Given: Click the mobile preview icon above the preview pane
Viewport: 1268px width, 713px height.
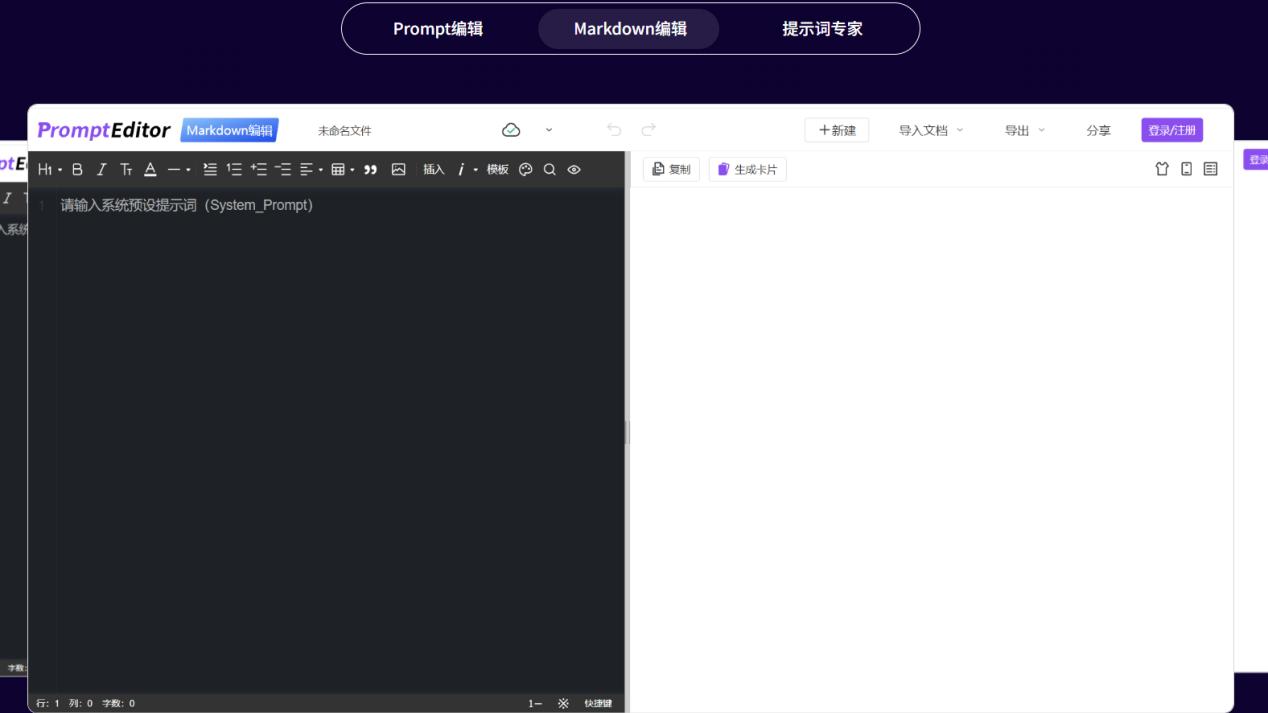Looking at the screenshot, I should pyautogui.click(x=1186, y=169).
